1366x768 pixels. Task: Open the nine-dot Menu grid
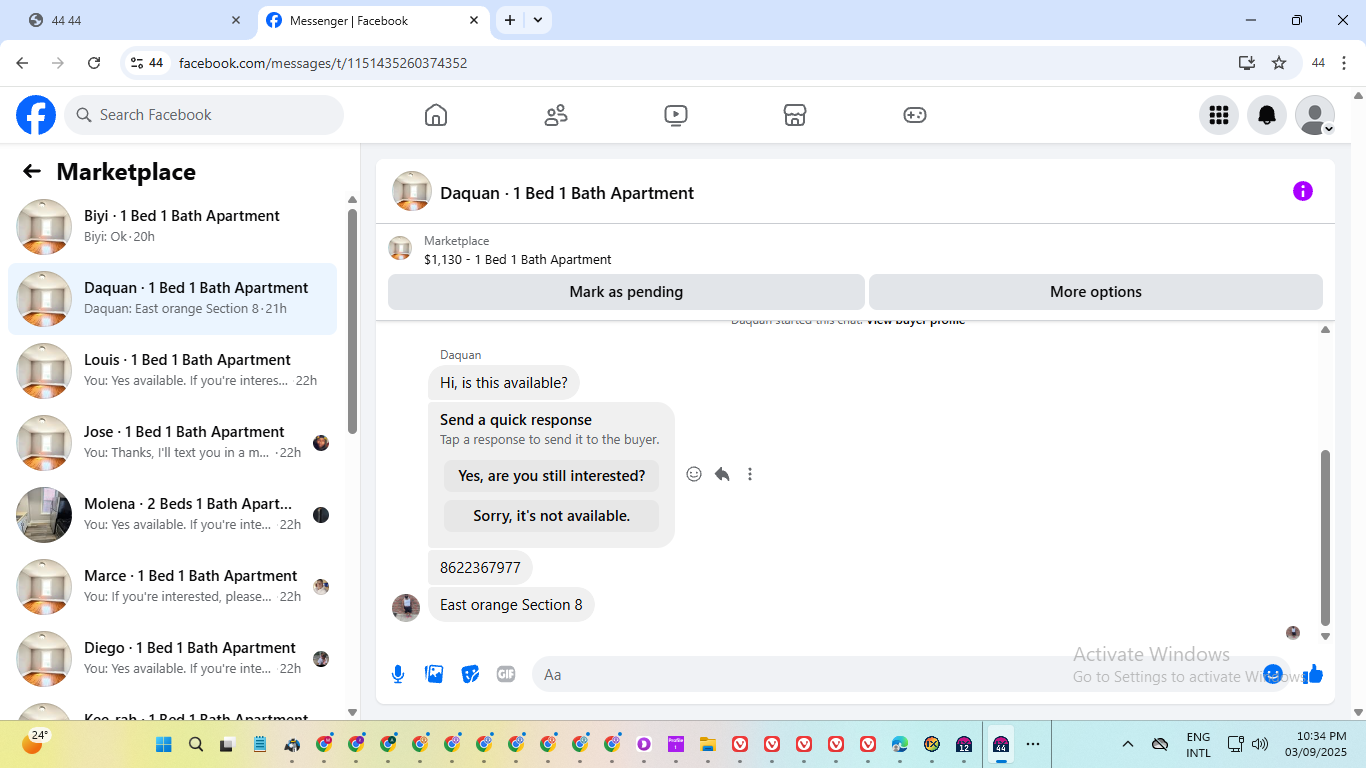1219,115
